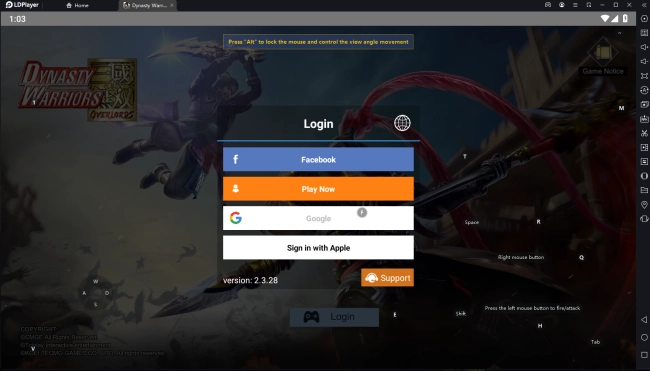This screenshot has height=371, width=650.
Task: Click the gamepad Login button at bottom
Action: [334, 317]
